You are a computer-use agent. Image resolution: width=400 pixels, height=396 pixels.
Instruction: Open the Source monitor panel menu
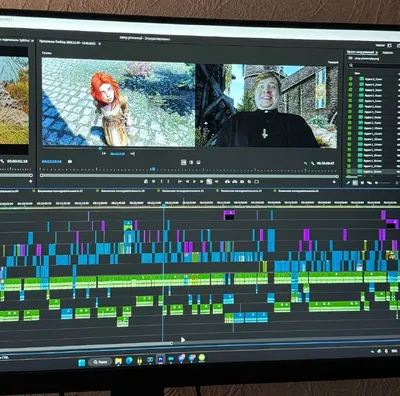(33, 41)
